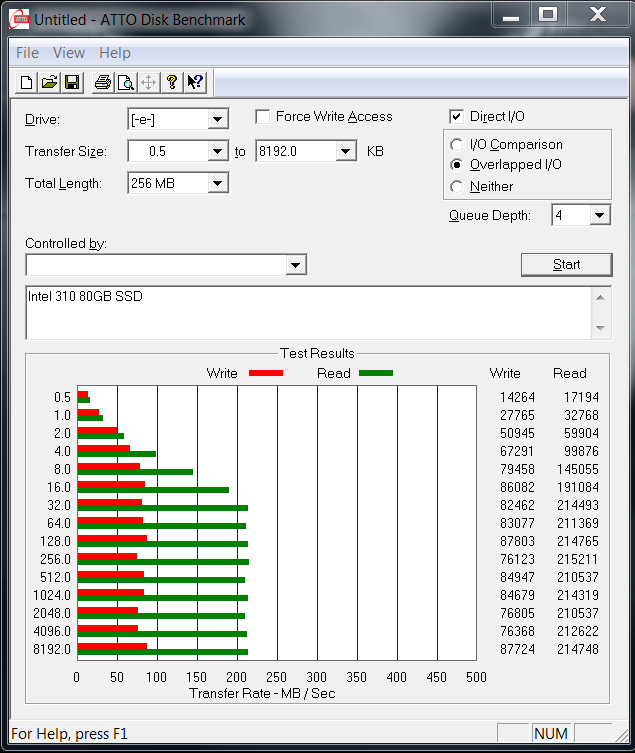Enable Force Write Access checkbox
The height and width of the screenshot is (753, 635).
(263, 117)
